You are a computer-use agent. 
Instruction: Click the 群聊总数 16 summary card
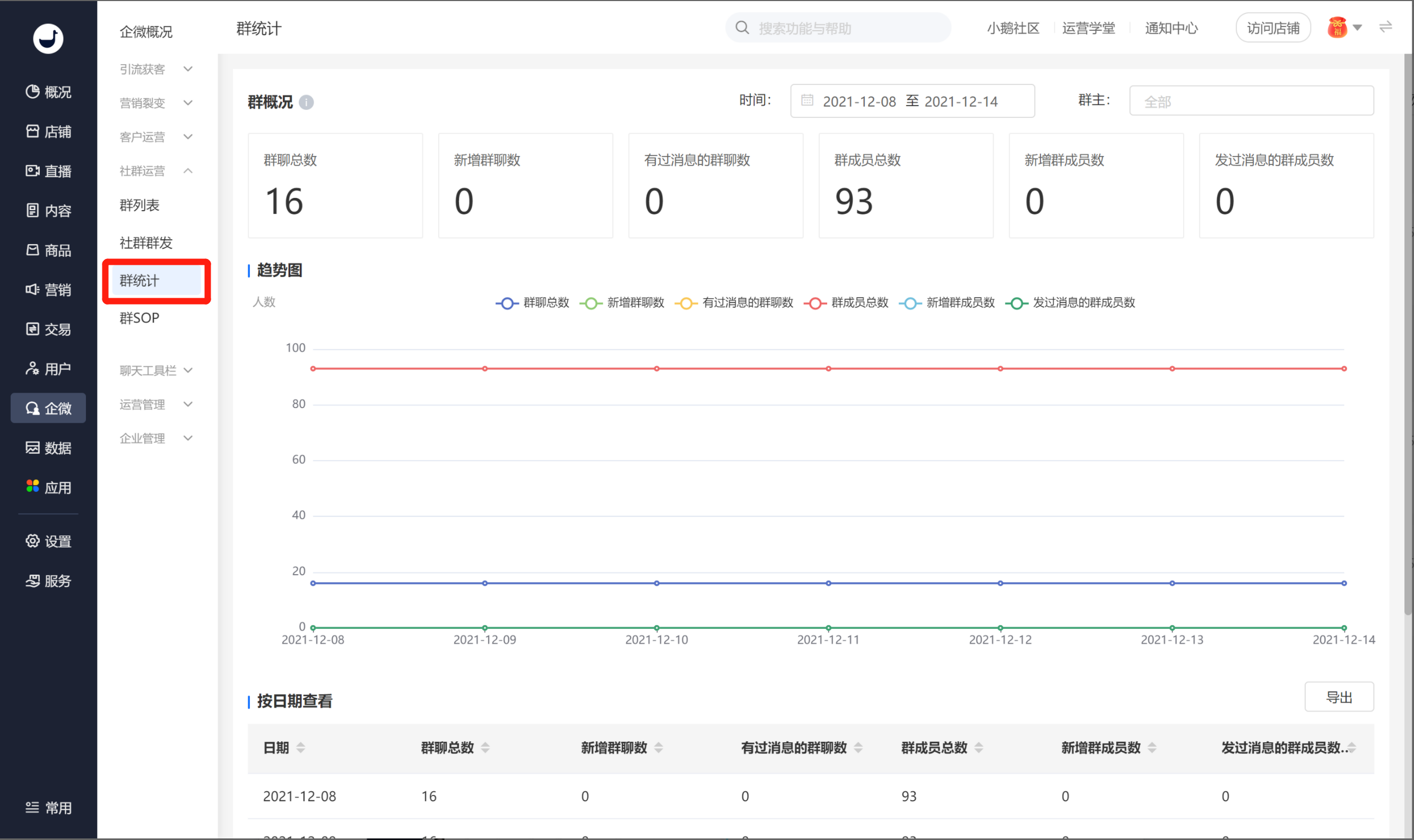pos(335,186)
